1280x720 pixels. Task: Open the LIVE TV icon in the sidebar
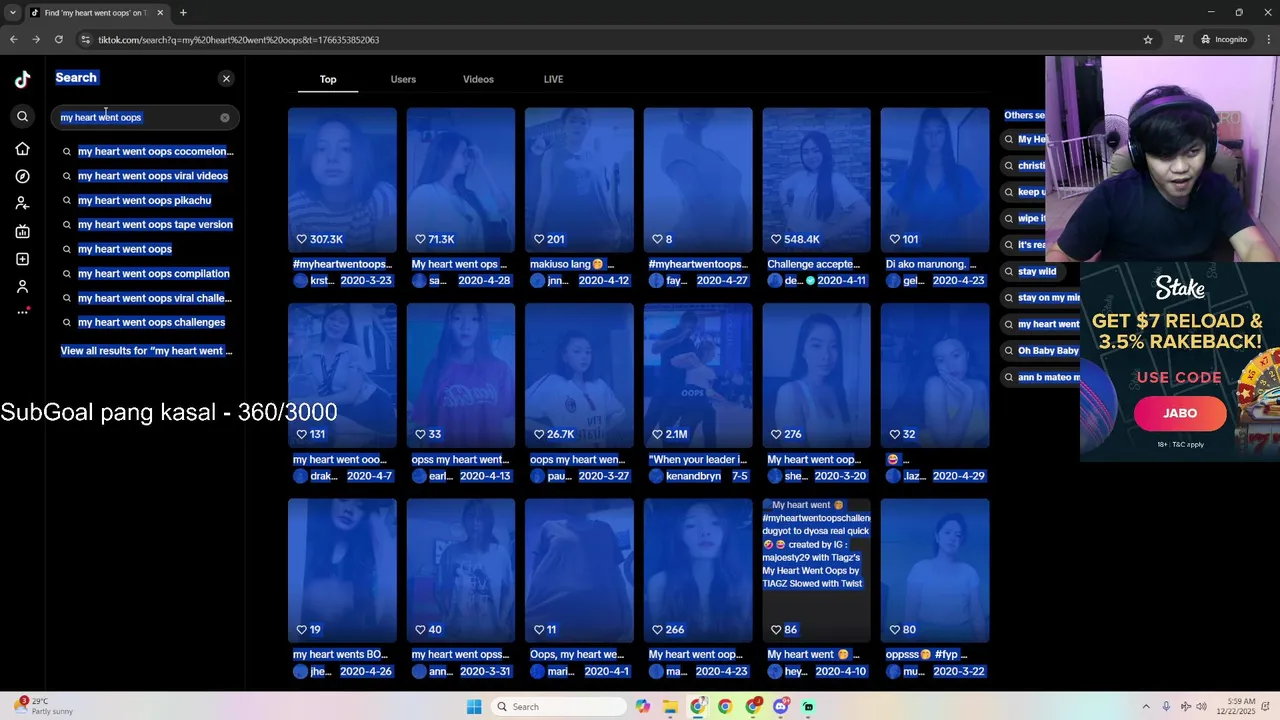pyautogui.click(x=22, y=232)
